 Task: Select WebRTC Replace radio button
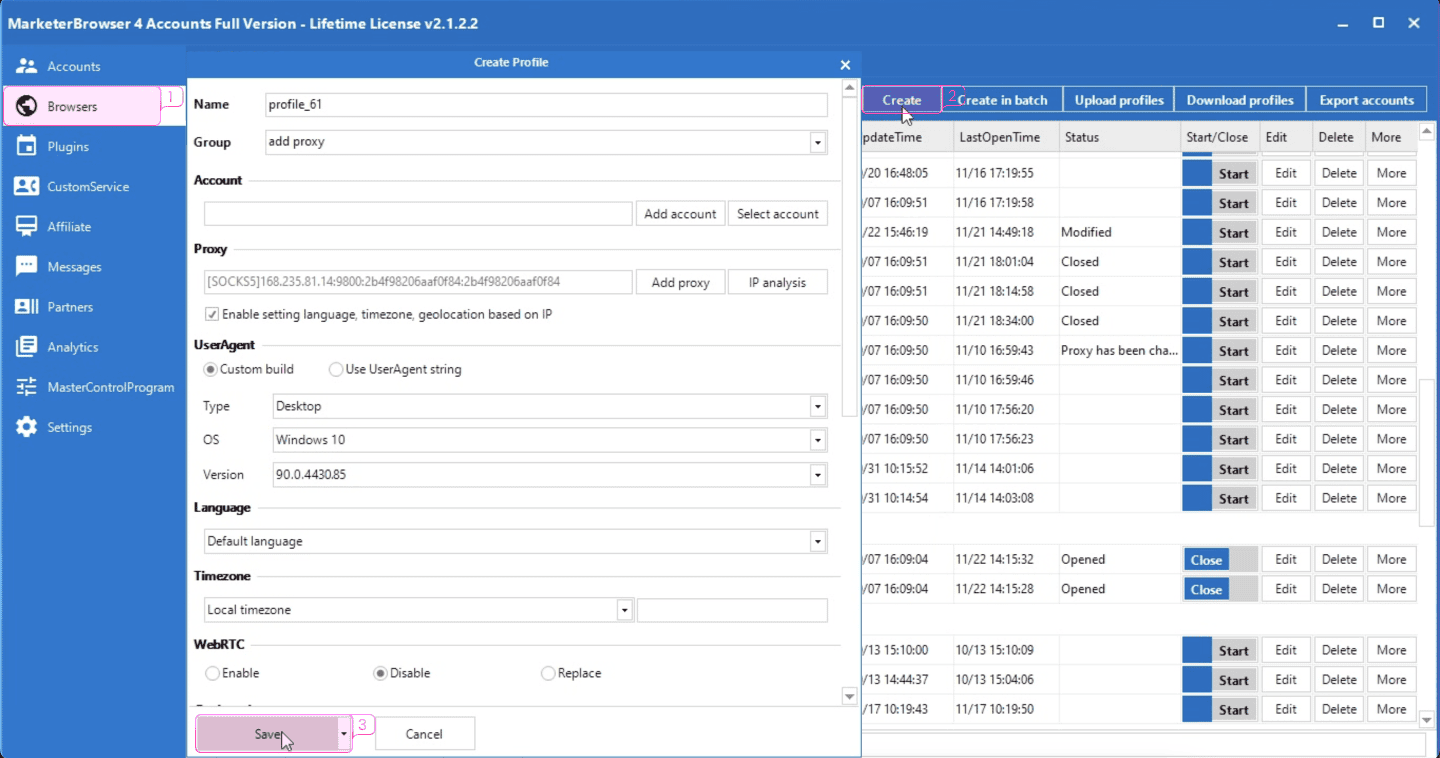(x=548, y=673)
